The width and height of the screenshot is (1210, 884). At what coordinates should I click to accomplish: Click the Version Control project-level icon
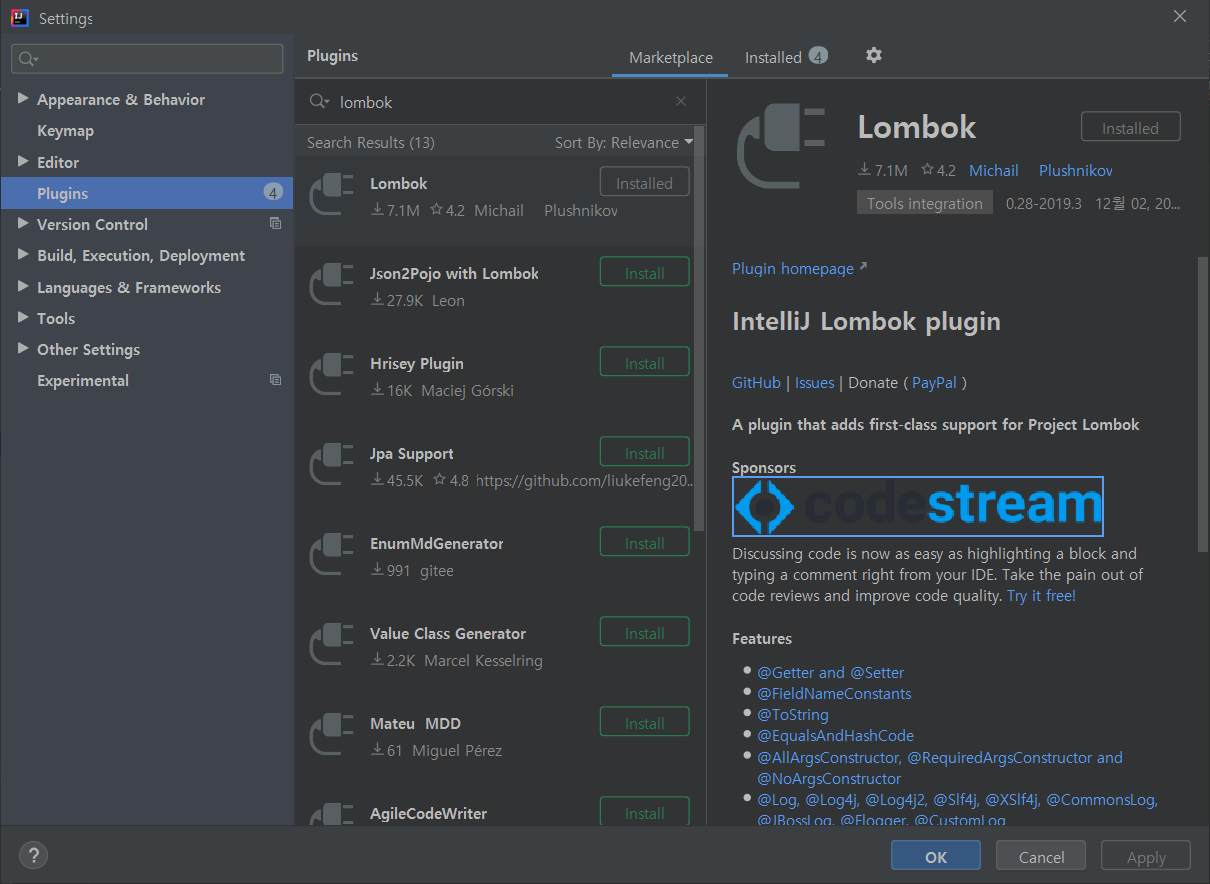(276, 224)
